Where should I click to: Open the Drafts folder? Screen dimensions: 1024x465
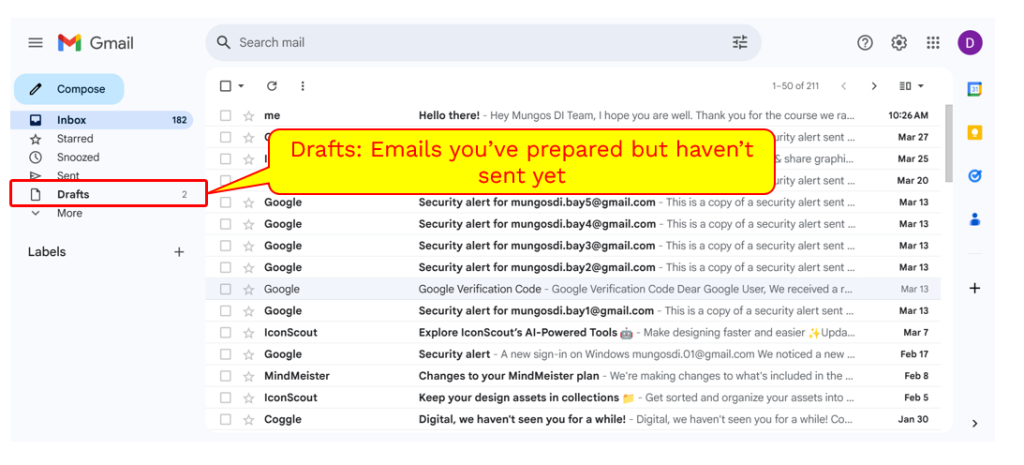(73, 194)
